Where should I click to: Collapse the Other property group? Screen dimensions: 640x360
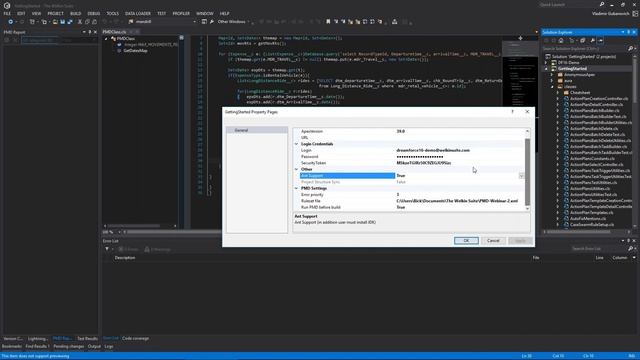pos(297,169)
